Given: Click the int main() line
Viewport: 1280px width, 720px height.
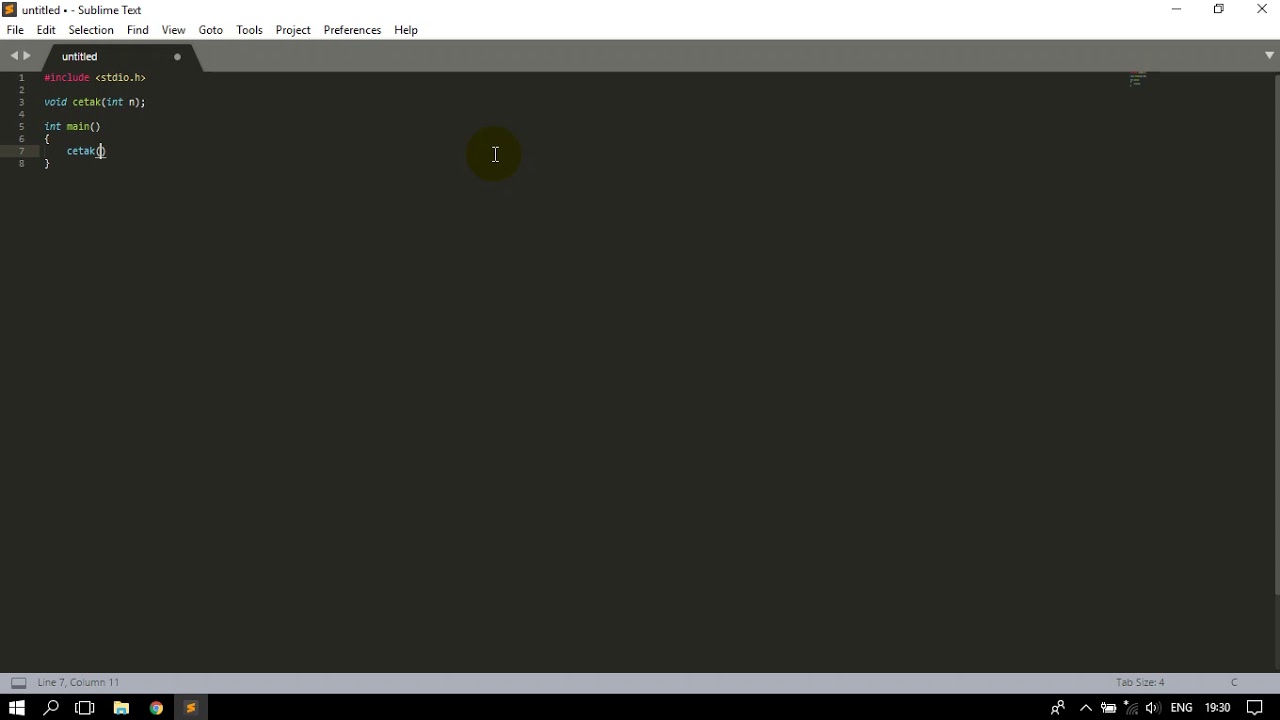Looking at the screenshot, I should [x=72, y=127].
